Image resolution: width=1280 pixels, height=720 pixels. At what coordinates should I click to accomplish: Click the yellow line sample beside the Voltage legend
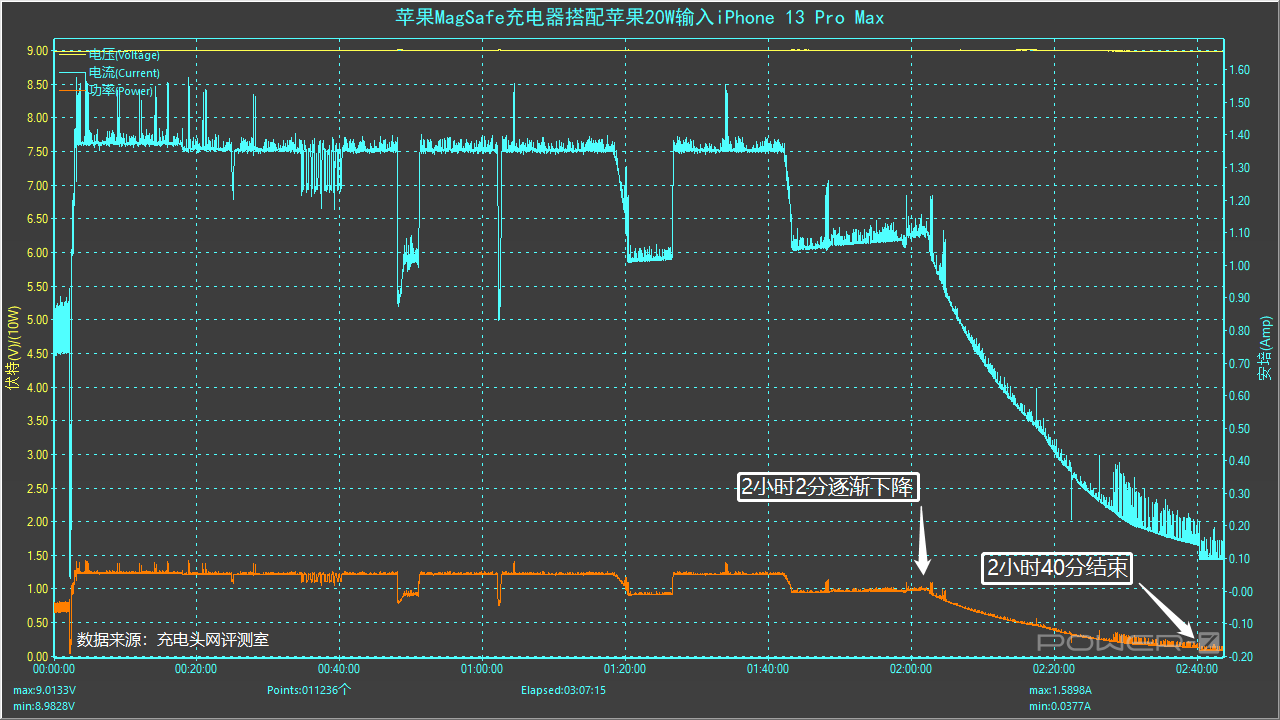click(73, 55)
